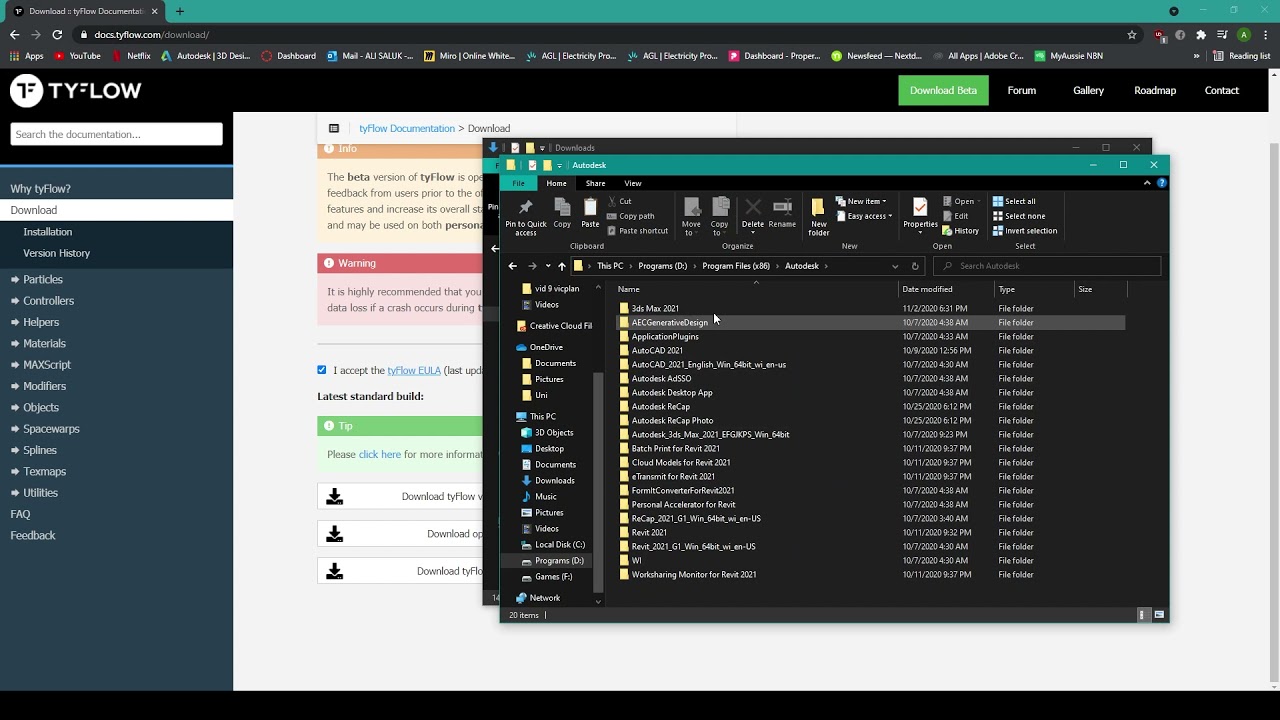Screen dimensions: 1280x720
Task: Open Properties from the ribbon
Action: coord(920,215)
